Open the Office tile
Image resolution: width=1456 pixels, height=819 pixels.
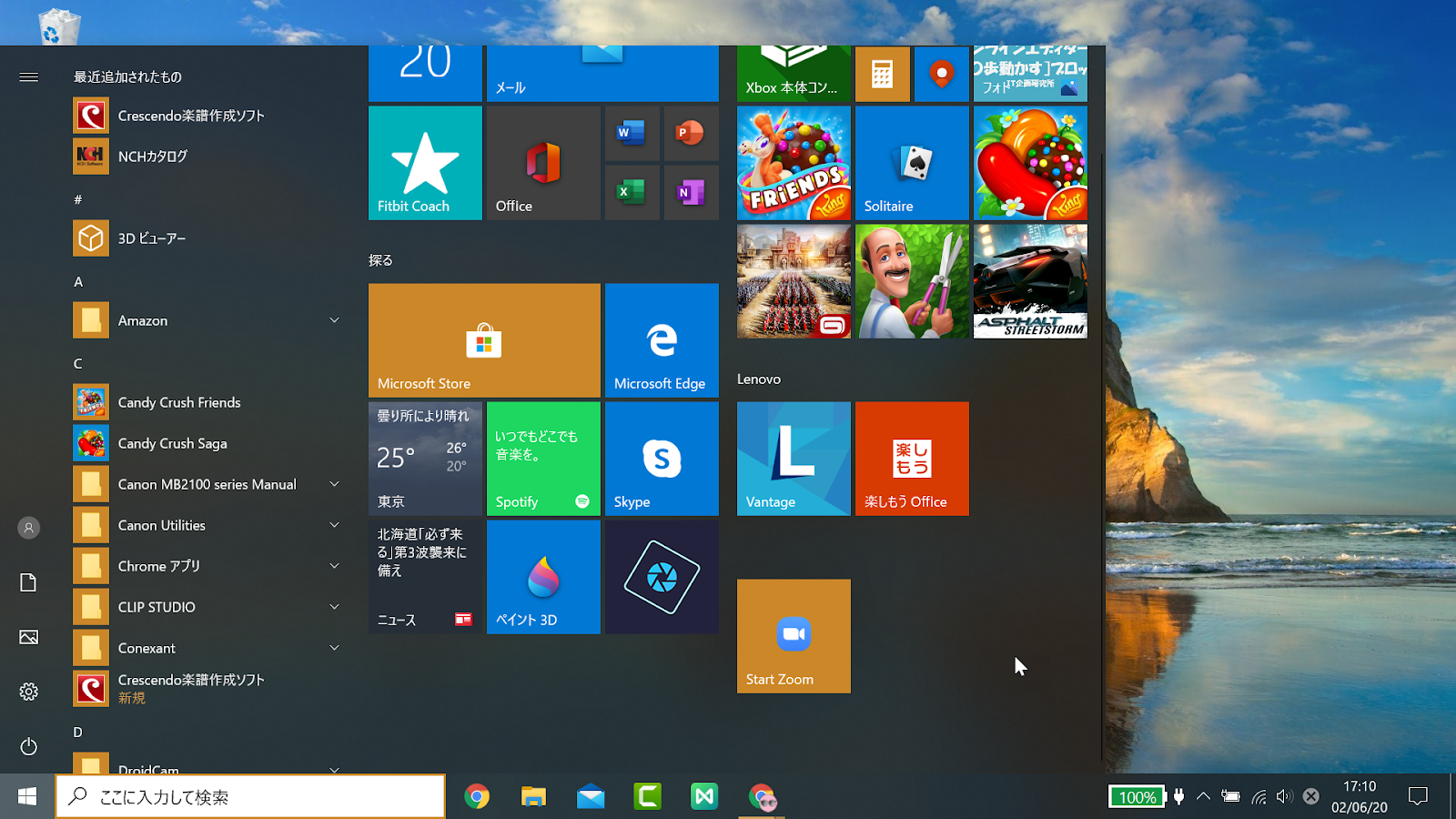[x=543, y=163]
